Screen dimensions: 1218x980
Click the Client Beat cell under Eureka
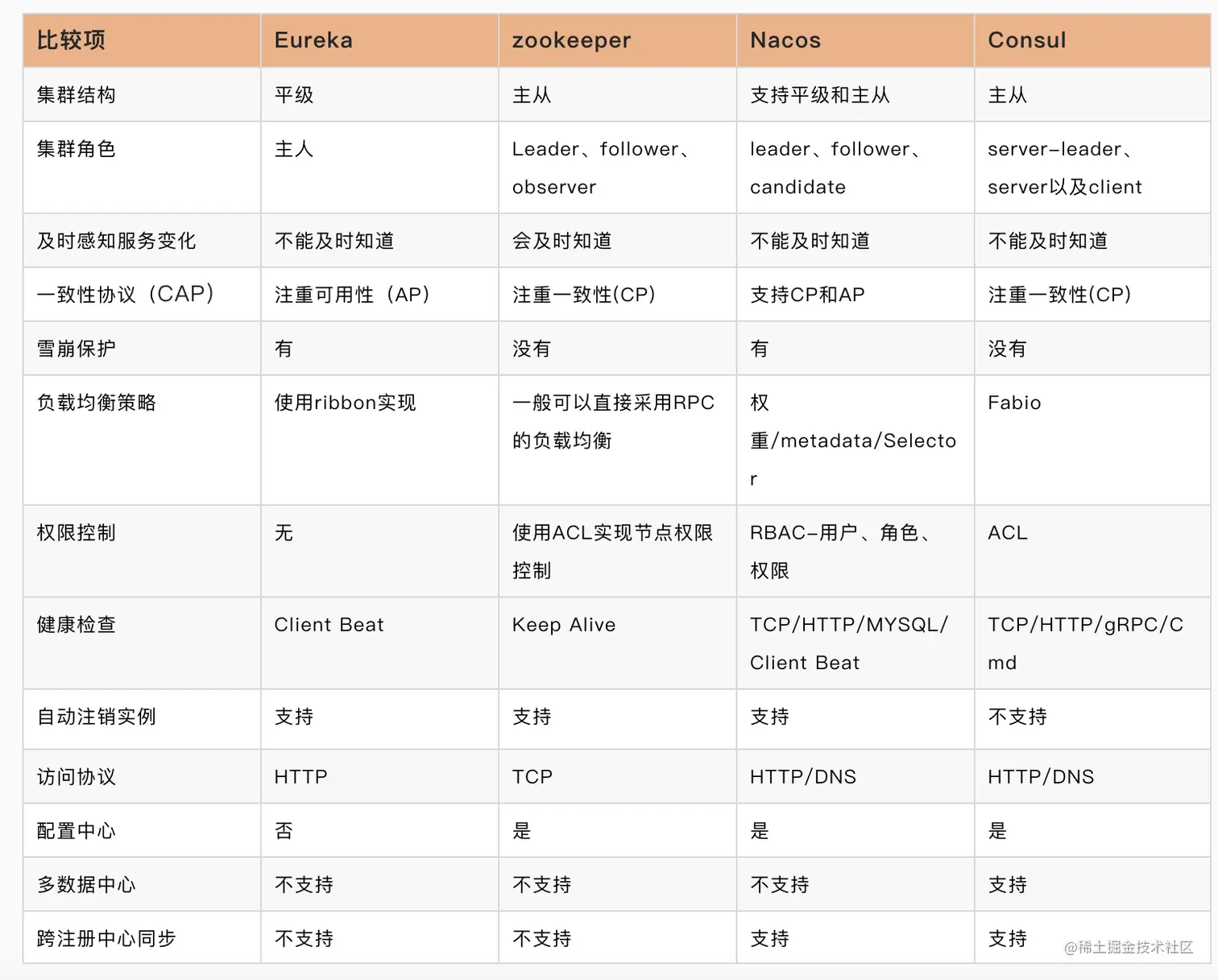coord(328,624)
